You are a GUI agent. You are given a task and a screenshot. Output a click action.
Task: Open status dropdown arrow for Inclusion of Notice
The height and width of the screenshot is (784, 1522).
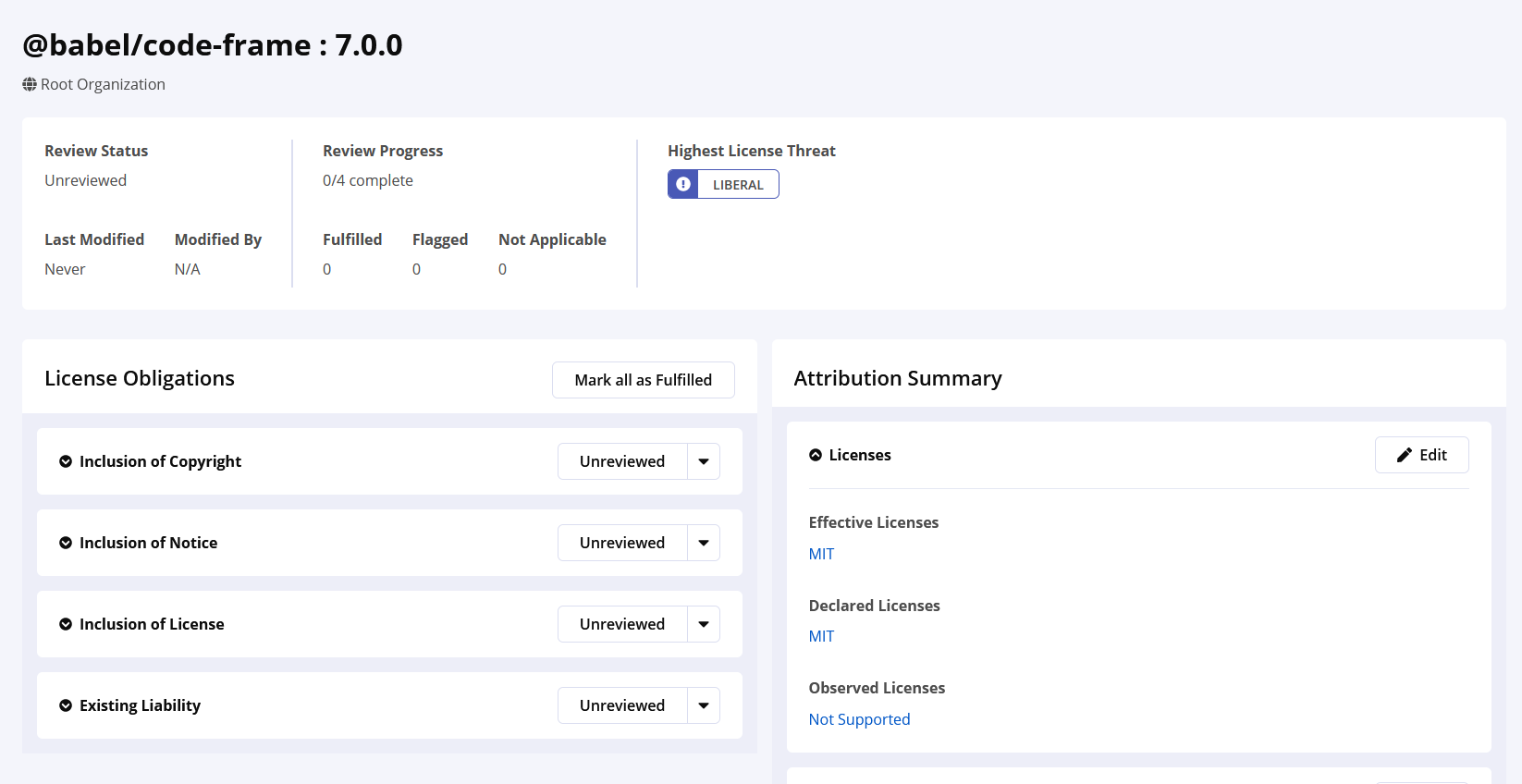[704, 543]
